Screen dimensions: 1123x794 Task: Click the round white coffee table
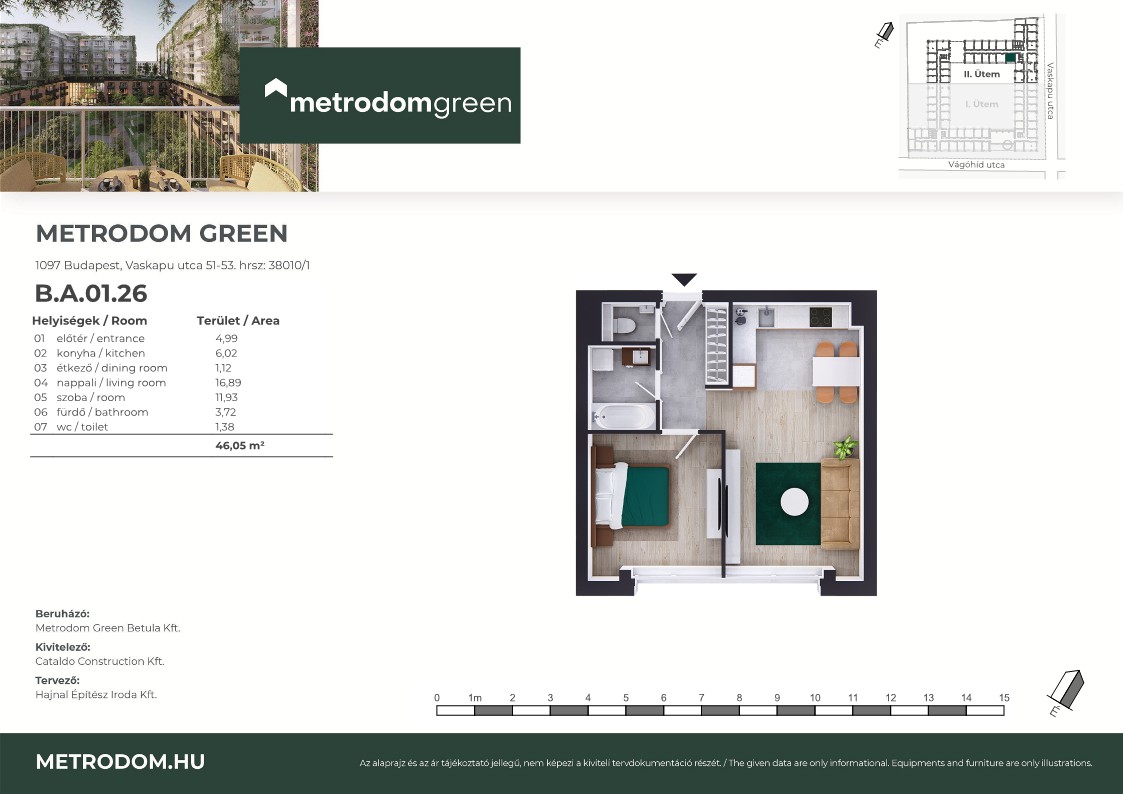pyautogui.click(x=795, y=501)
